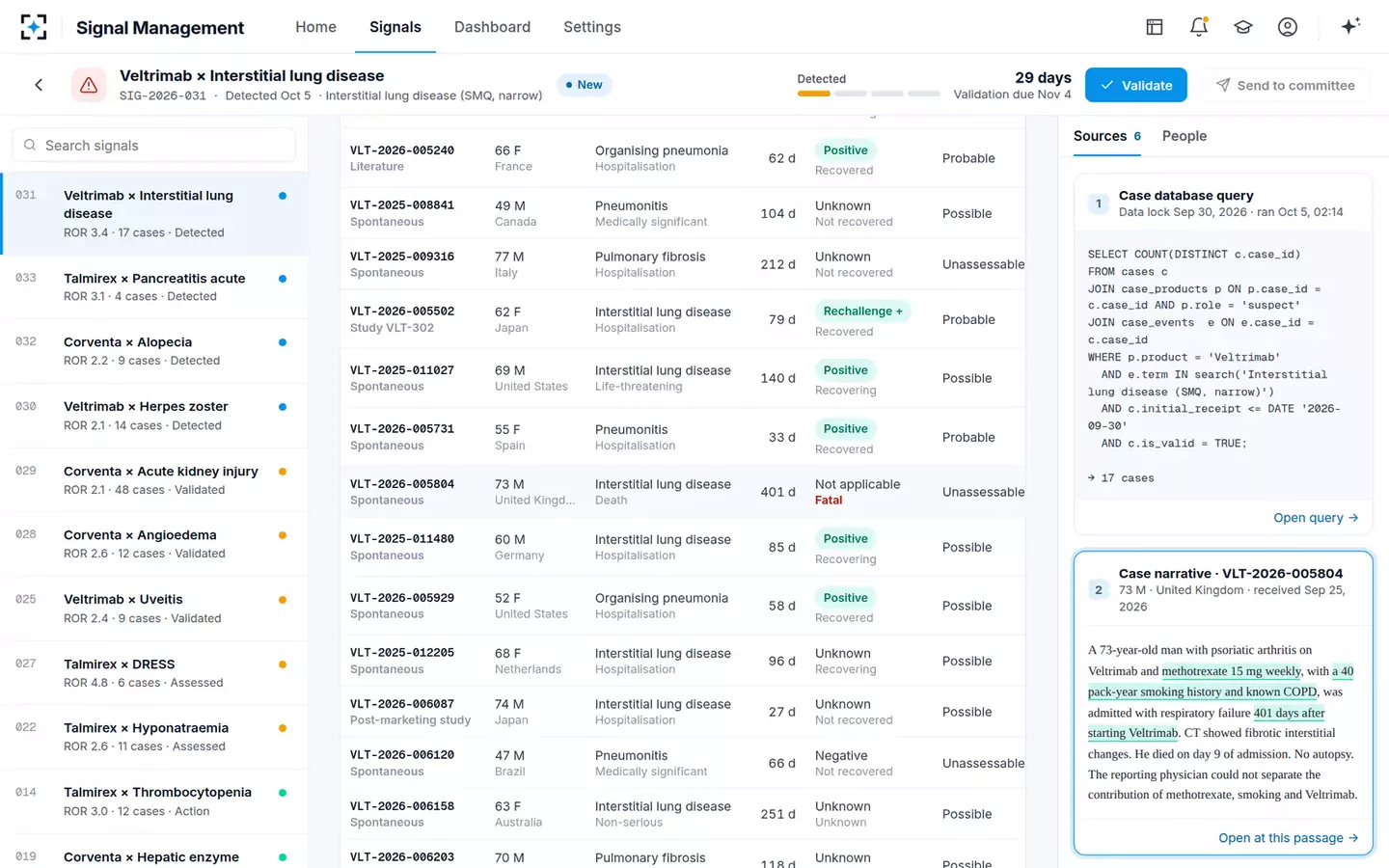Select the Talmirex × DRESS signal

pos(154,673)
